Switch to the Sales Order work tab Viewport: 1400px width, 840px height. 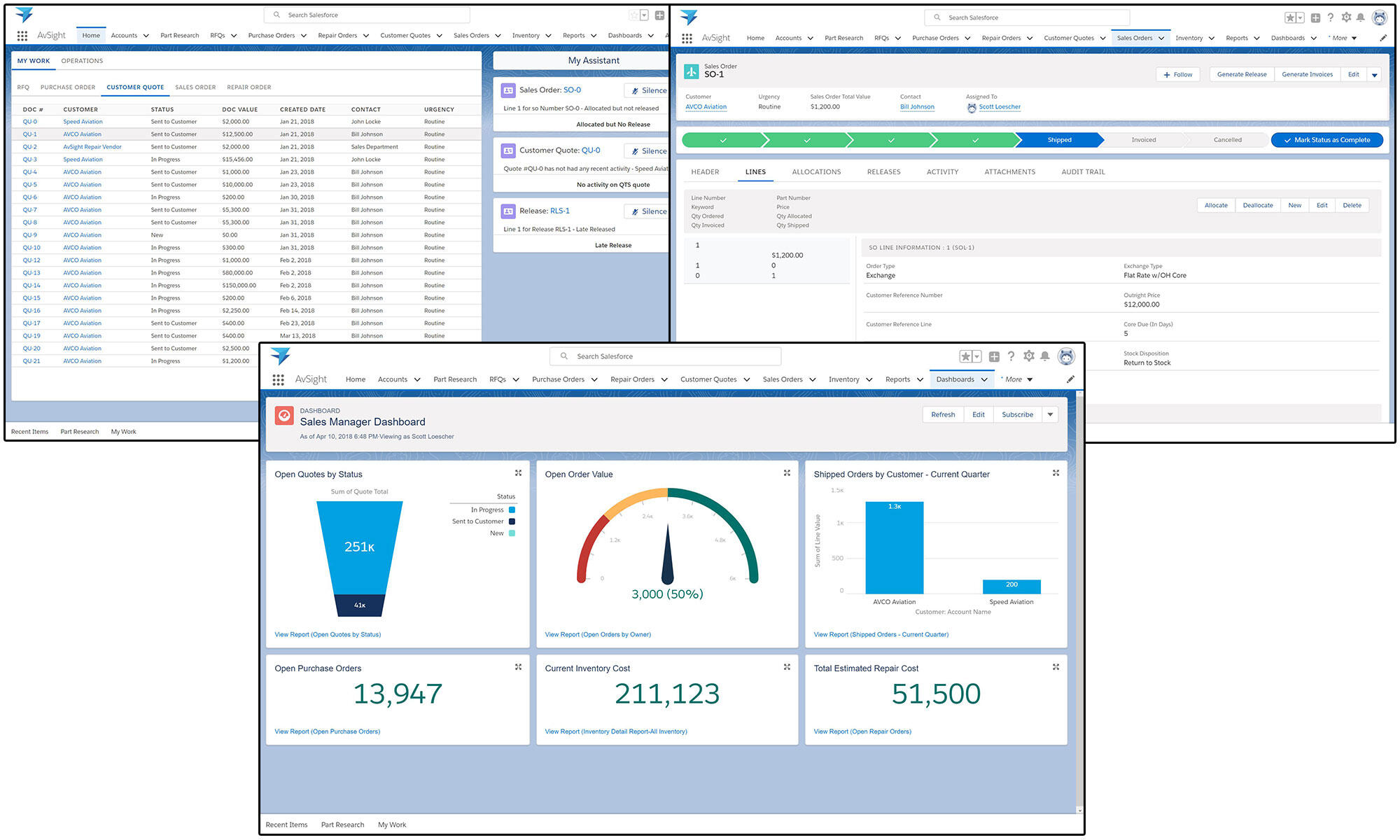(x=195, y=87)
